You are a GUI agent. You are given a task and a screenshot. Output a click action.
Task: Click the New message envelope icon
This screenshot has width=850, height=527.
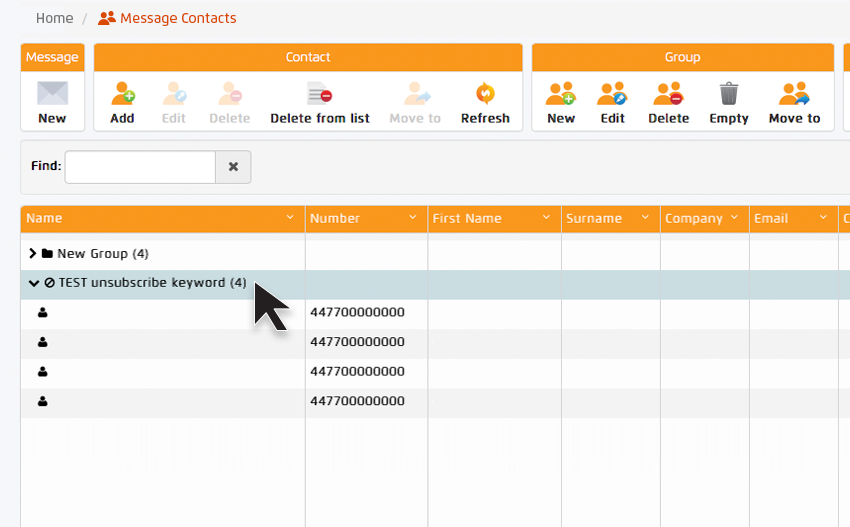click(x=52, y=94)
